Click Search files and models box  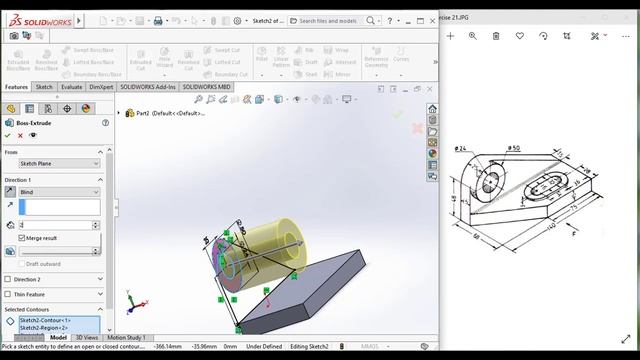coord(329,21)
